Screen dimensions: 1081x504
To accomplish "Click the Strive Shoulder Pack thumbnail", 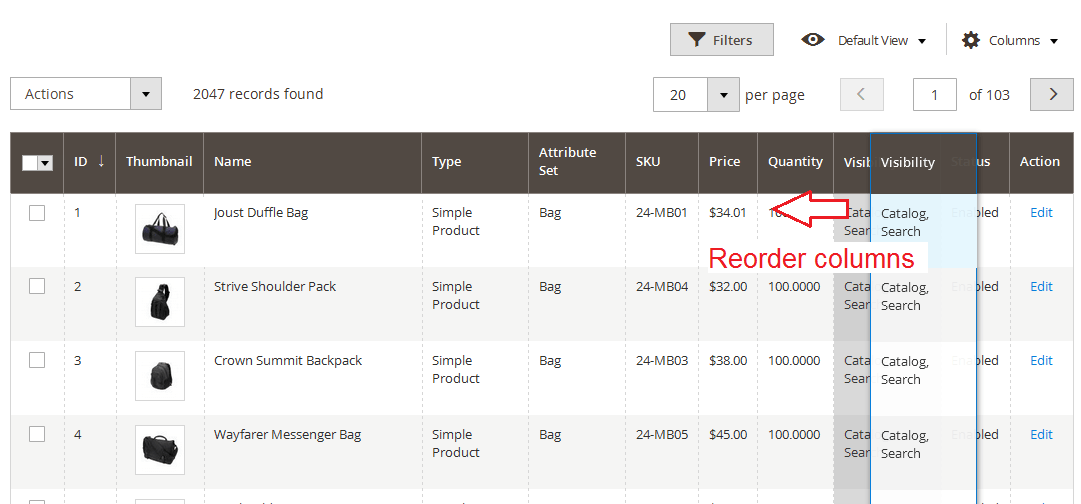I will click(x=160, y=302).
